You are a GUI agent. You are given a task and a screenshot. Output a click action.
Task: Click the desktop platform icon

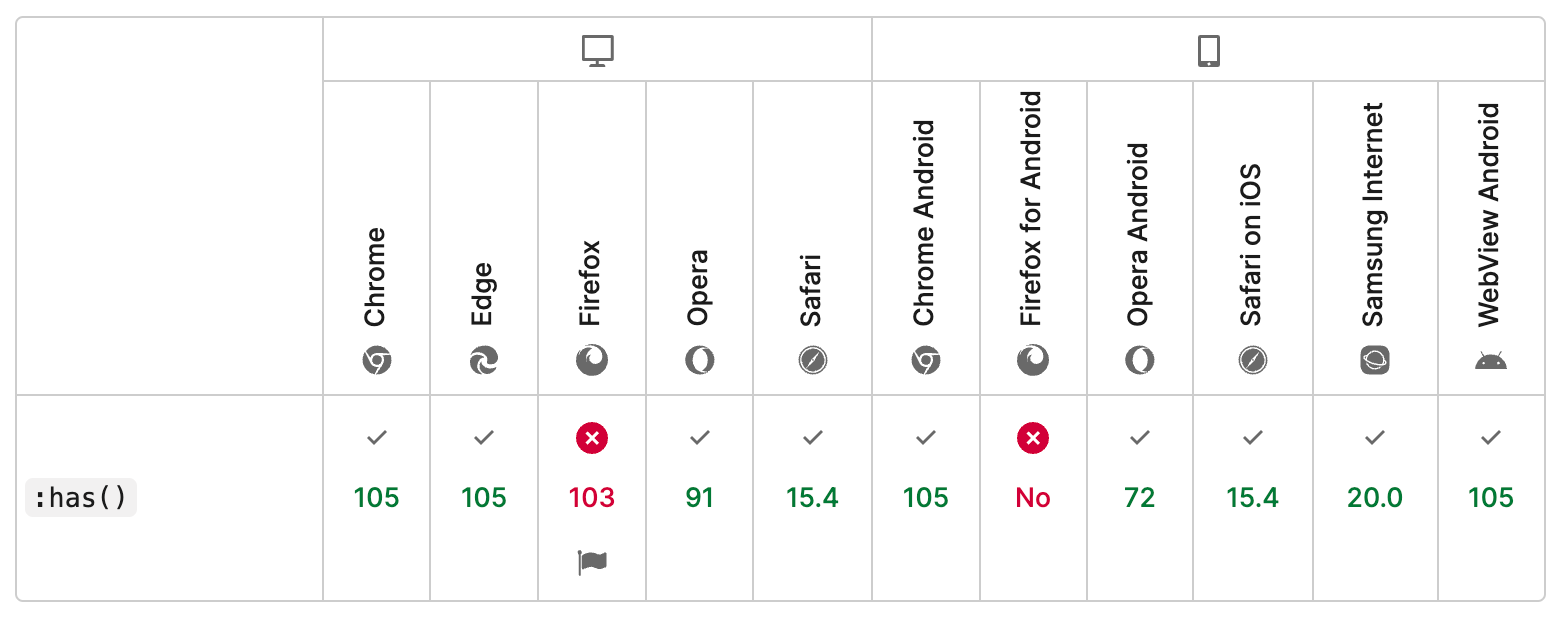pyautogui.click(x=597, y=50)
